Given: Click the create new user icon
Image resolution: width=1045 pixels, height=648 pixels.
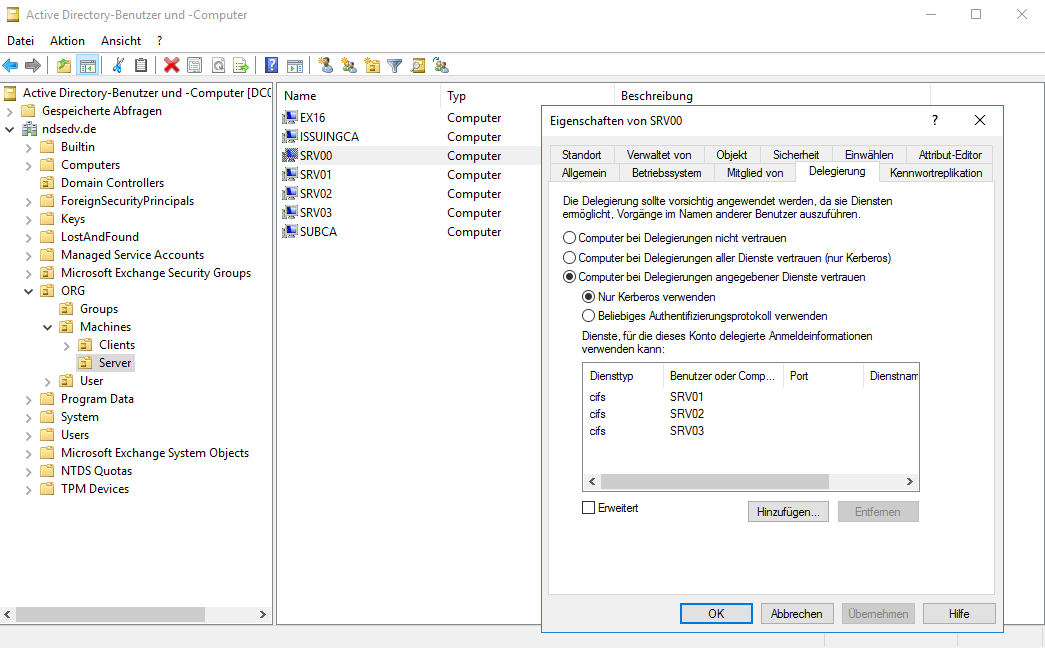Looking at the screenshot, I should [325, 65].
